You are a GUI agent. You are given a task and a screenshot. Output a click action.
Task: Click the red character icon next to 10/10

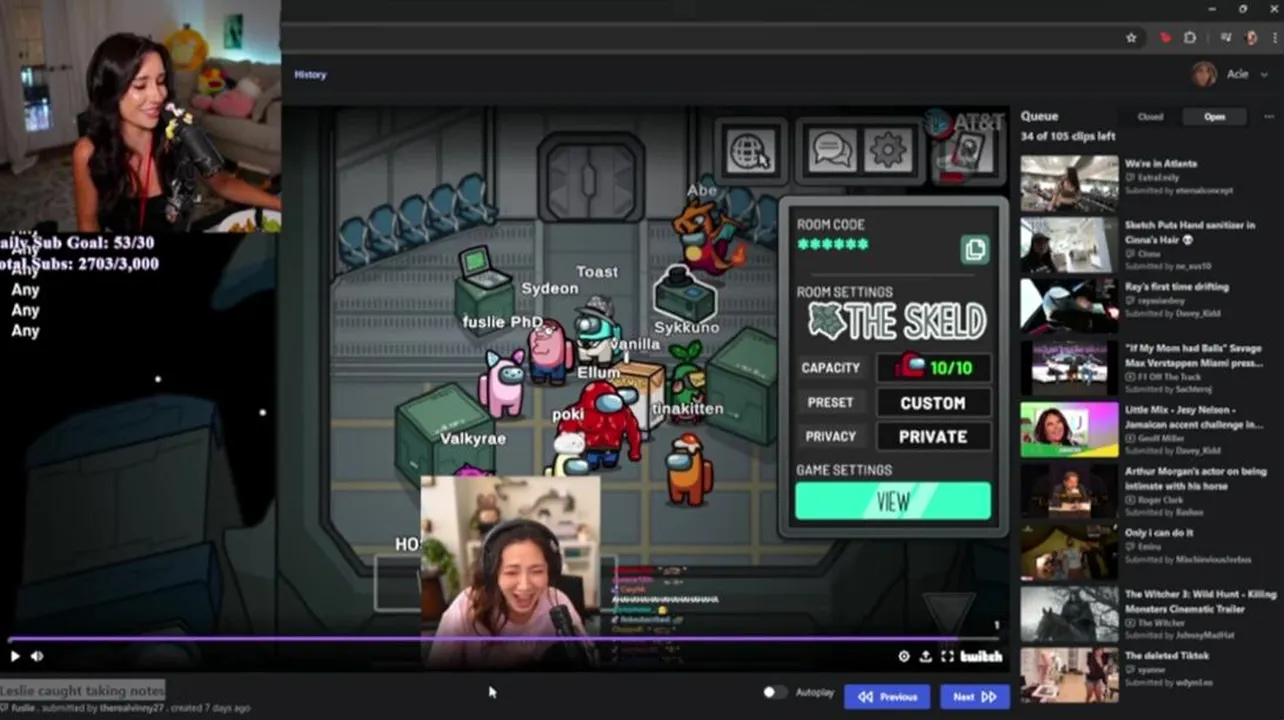909,365
